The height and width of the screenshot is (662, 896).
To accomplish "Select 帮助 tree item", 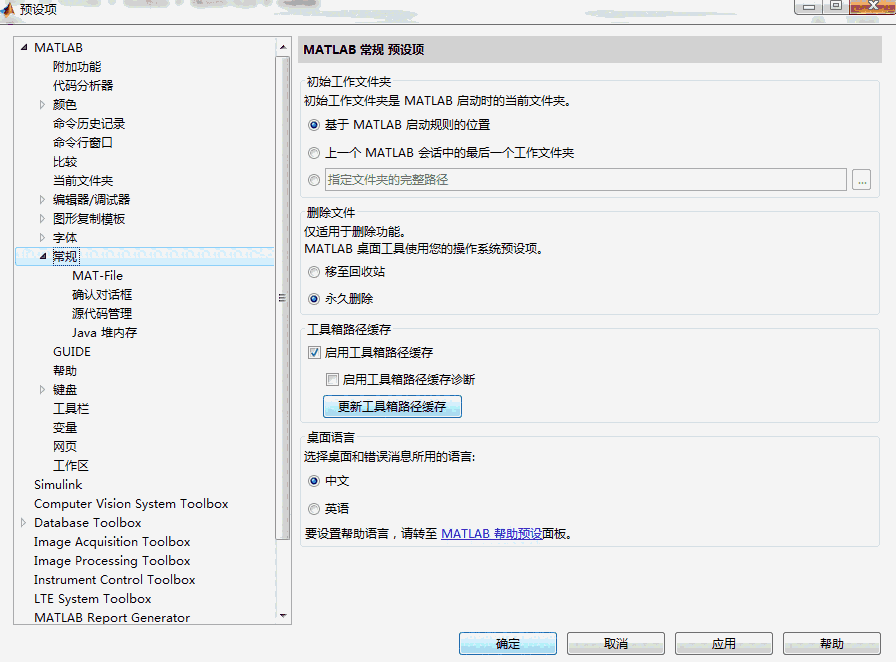I will click(65, 370).
